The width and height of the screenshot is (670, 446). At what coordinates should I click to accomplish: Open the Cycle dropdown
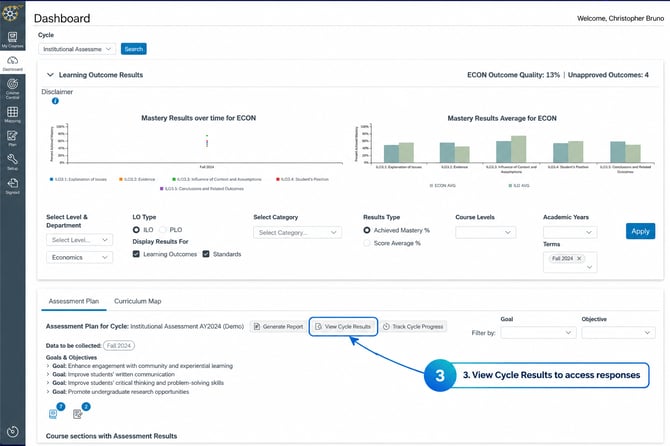click(77, 49)
